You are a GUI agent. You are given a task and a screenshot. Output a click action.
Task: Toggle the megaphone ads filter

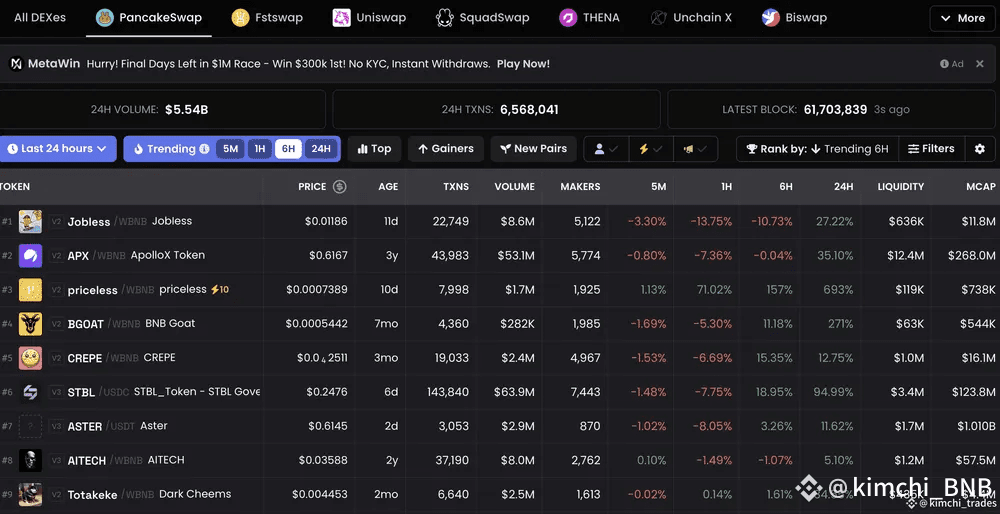(x=695, y=149)
